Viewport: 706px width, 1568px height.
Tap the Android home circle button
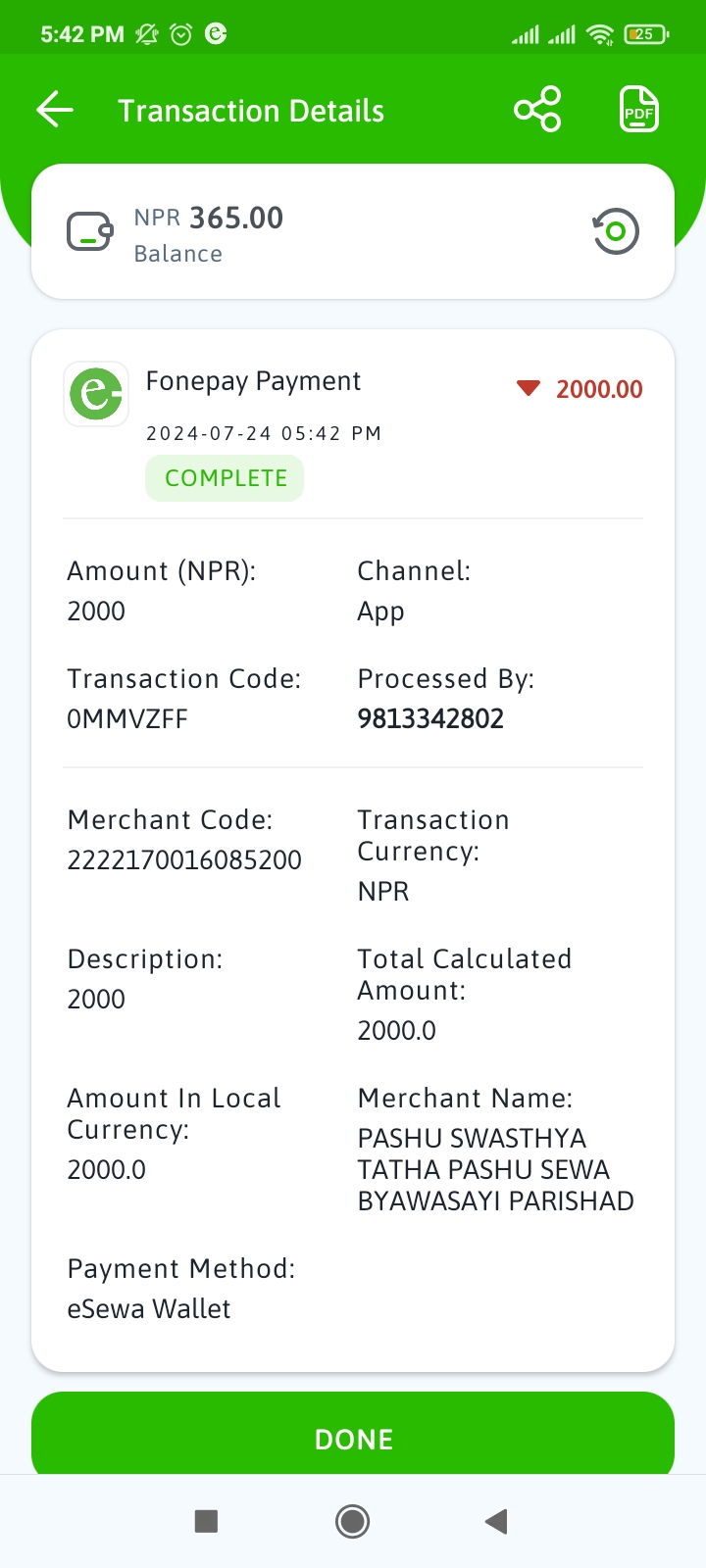coord(352,1521)
